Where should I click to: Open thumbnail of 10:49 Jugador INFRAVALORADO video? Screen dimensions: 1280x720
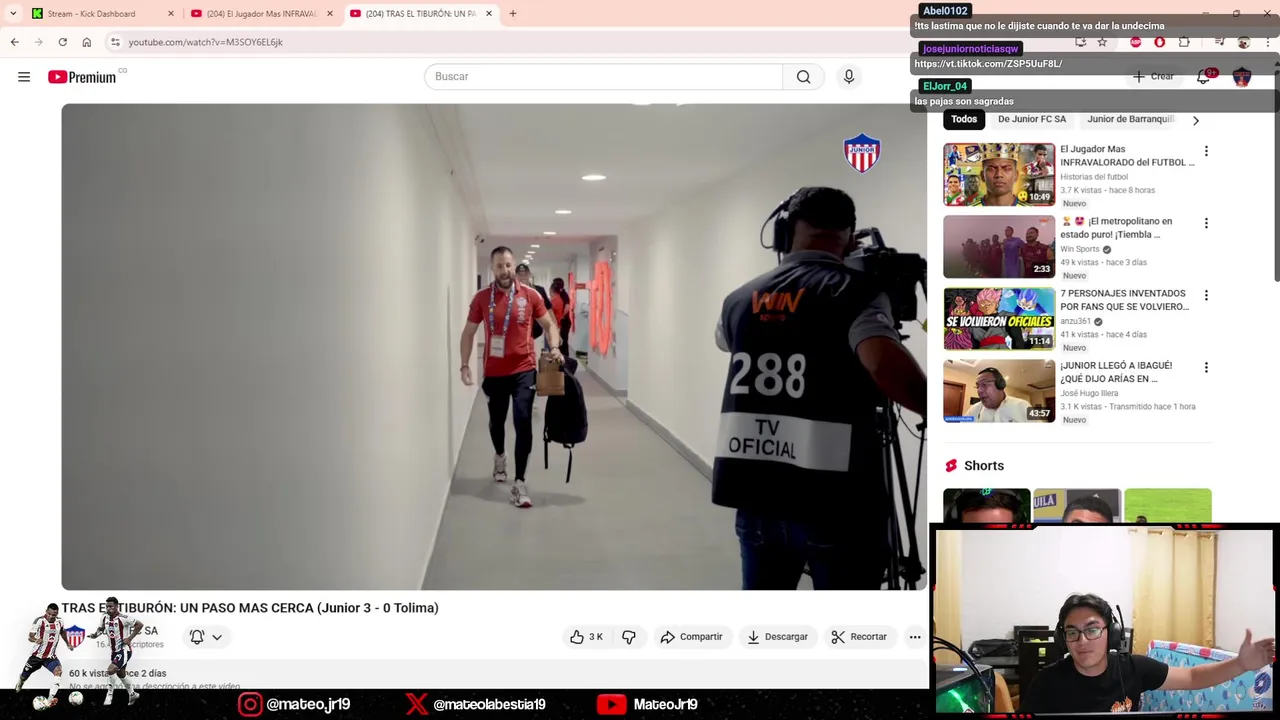[x=999, y=175]
